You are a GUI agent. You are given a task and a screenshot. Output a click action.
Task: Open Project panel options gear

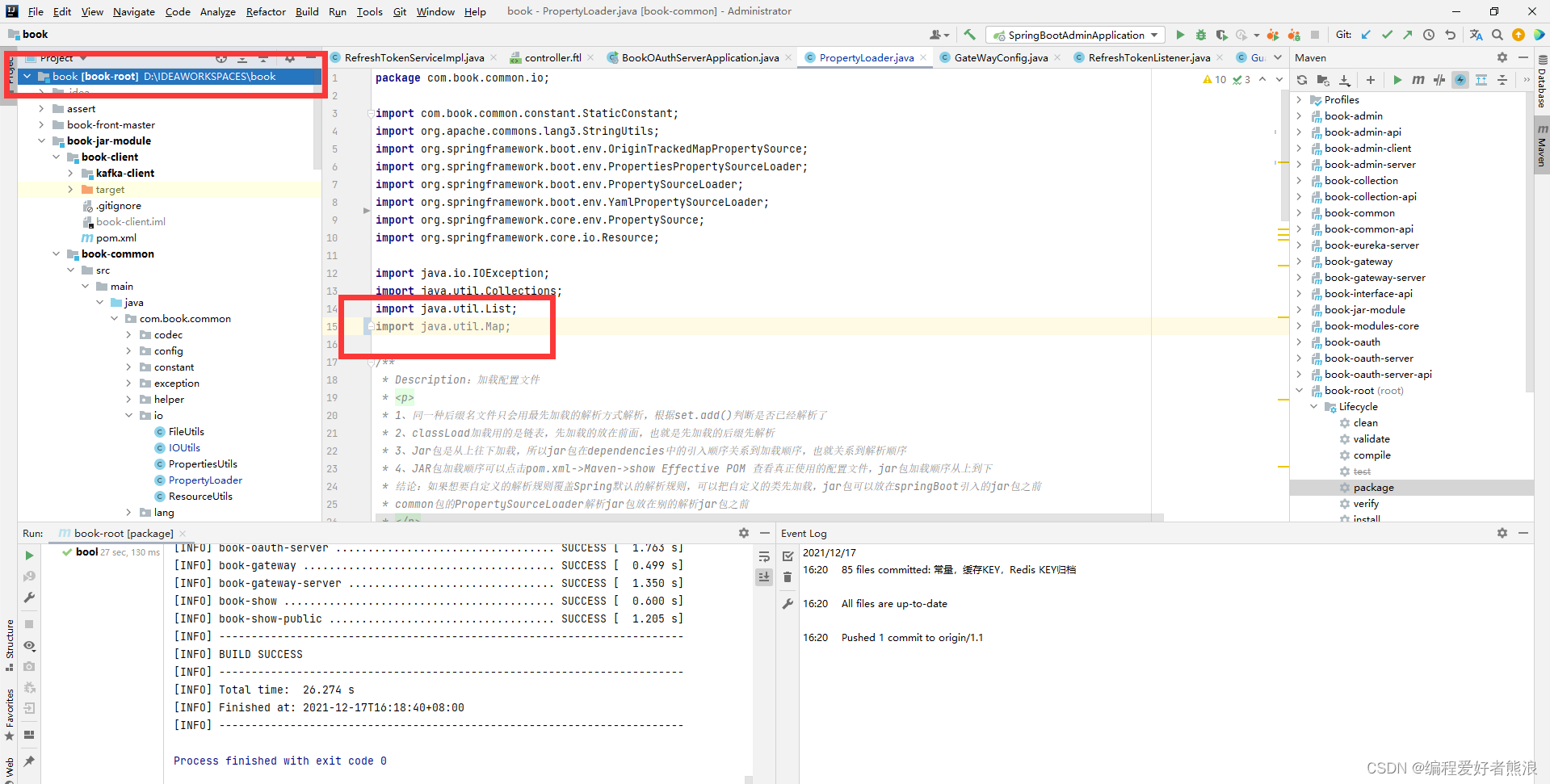coord(290,58)
